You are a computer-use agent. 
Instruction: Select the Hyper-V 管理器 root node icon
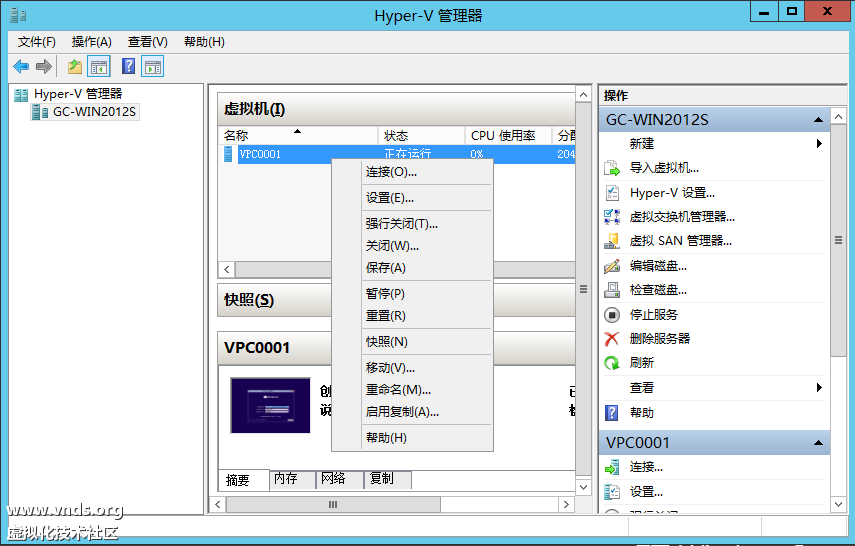point(21,95)
